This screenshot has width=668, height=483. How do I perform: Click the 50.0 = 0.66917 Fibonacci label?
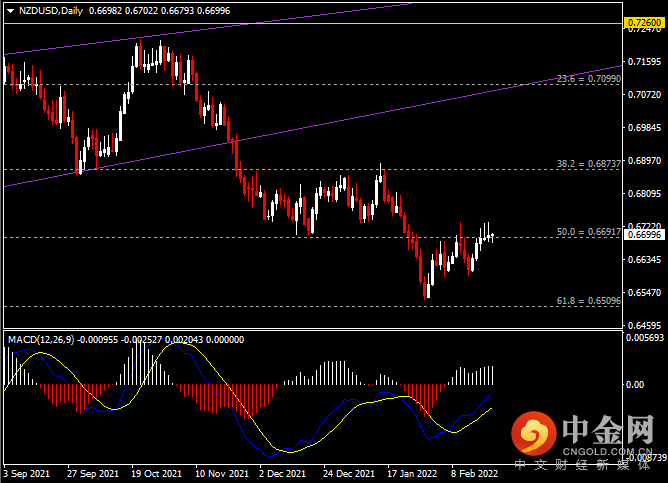pos(589,232)
